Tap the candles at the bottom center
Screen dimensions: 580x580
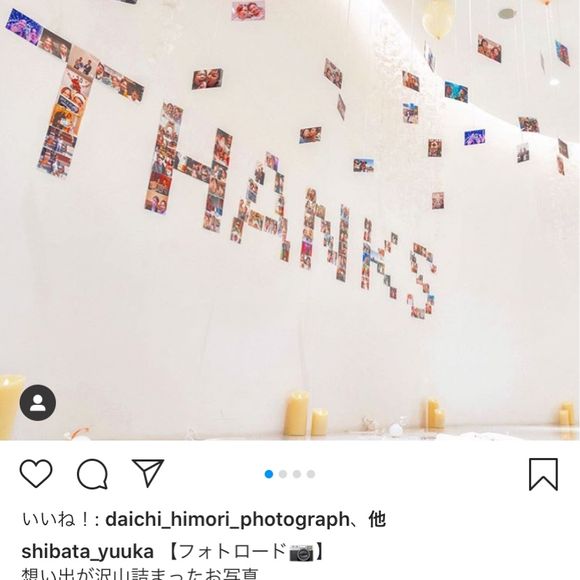click(x=306, y=414)
